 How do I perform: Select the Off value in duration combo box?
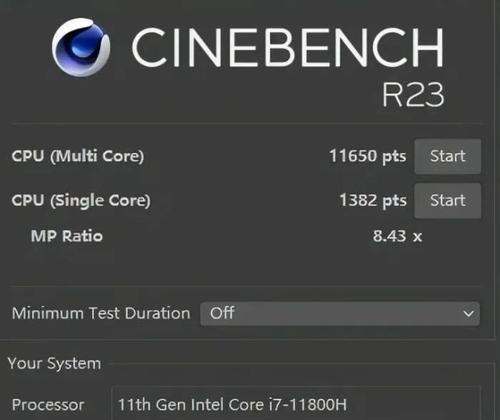[222, 313]
